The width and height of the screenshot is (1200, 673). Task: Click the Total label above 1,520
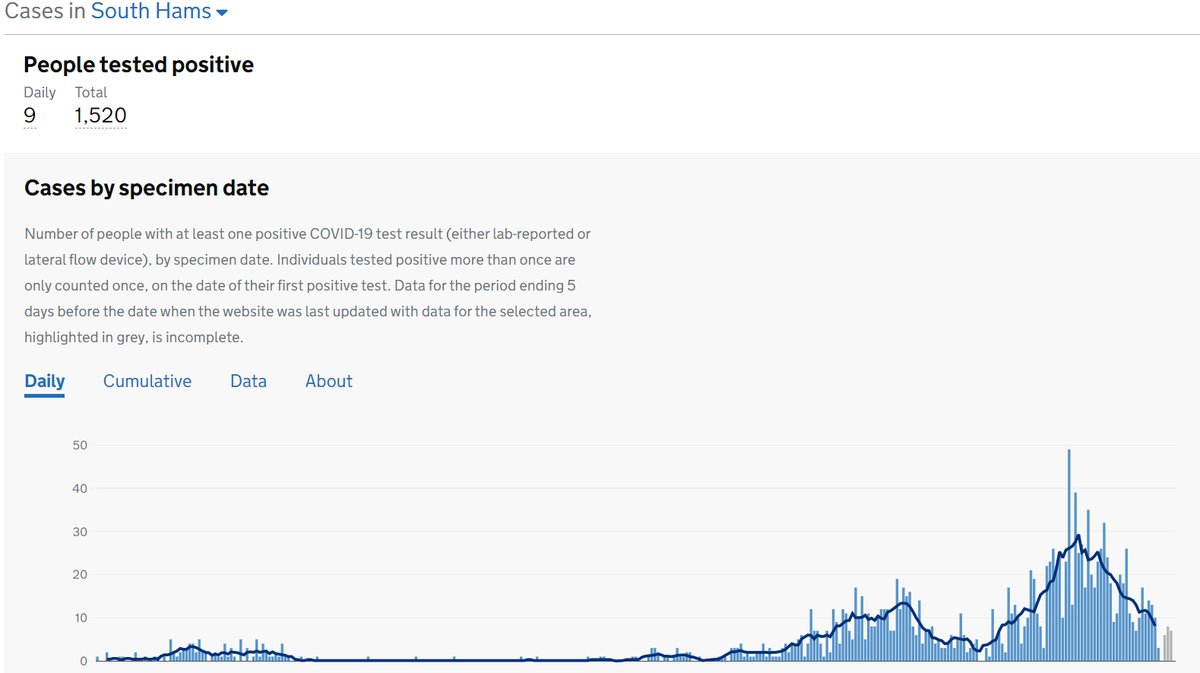pyautogui.click(x=91, y=92)
